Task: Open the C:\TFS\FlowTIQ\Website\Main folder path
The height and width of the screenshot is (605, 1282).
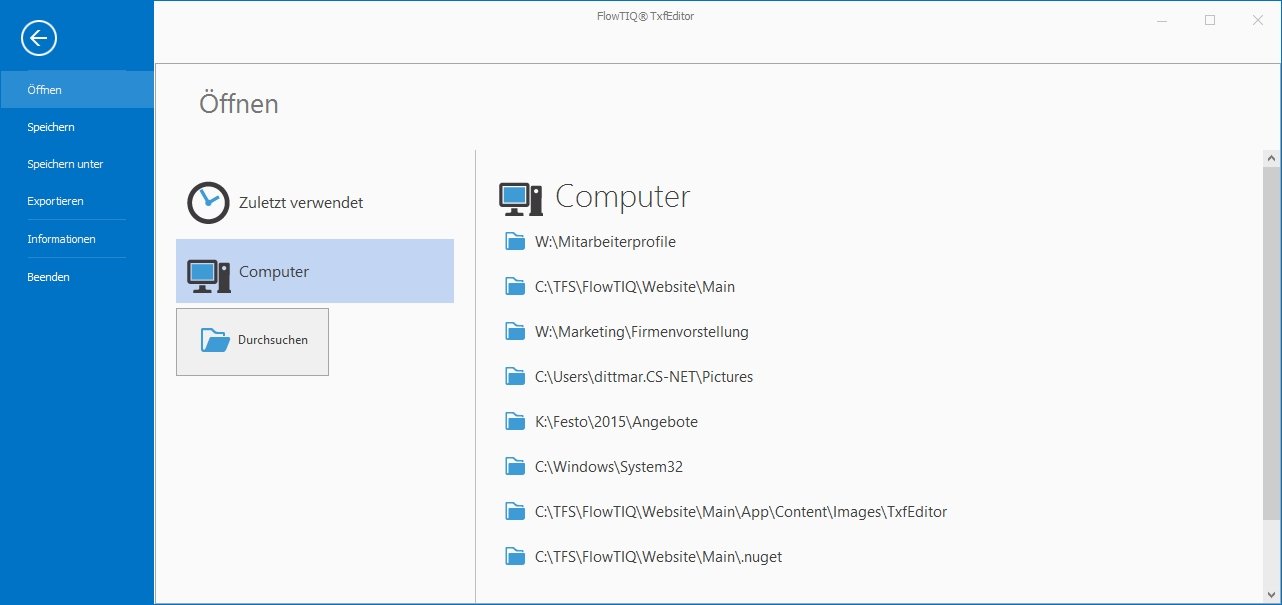Action: tap(634, 287)
